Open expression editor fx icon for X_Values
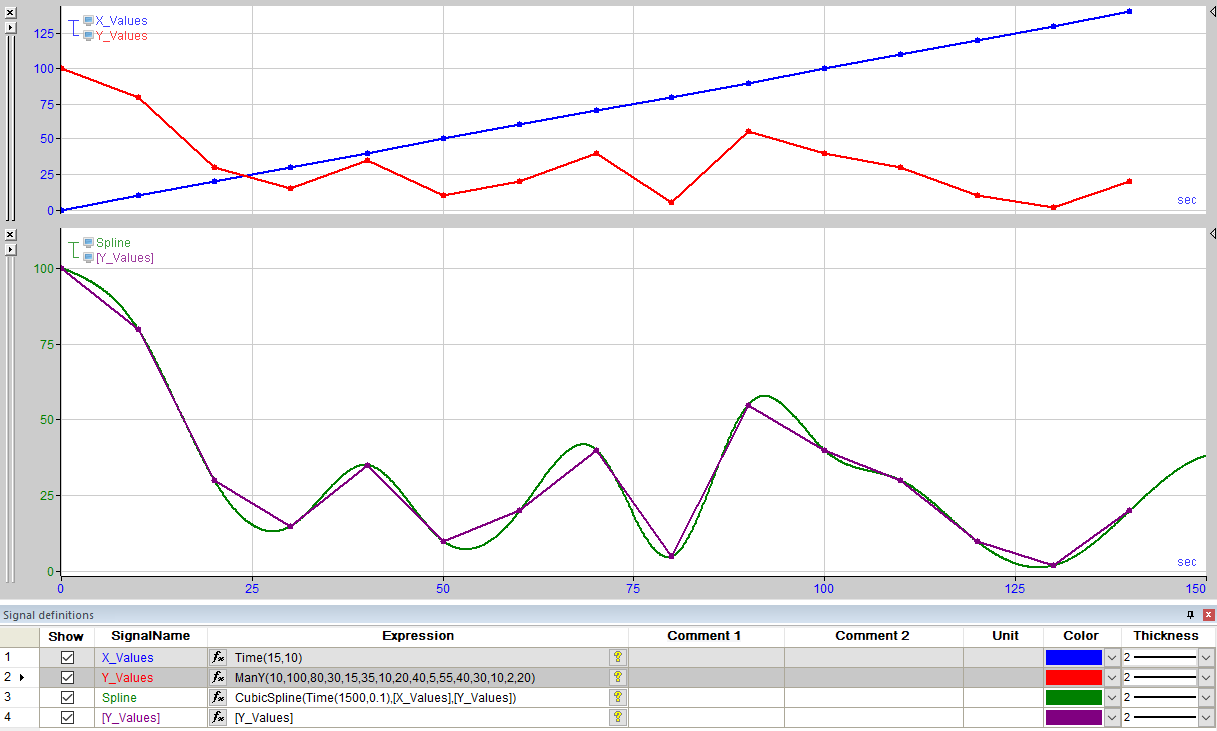1217x731 pixels. [x=218, y=657]
